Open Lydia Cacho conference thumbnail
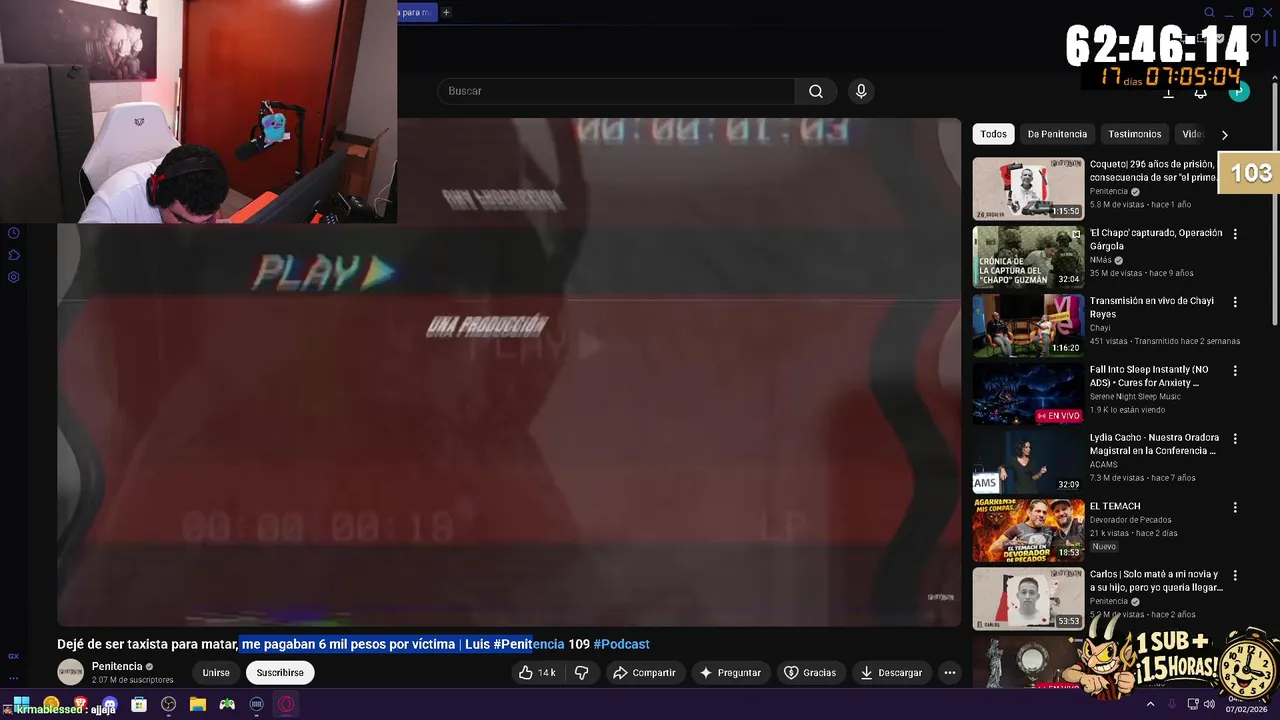The height and width of the screenshot is (720, 1280). click(1028, 461)
